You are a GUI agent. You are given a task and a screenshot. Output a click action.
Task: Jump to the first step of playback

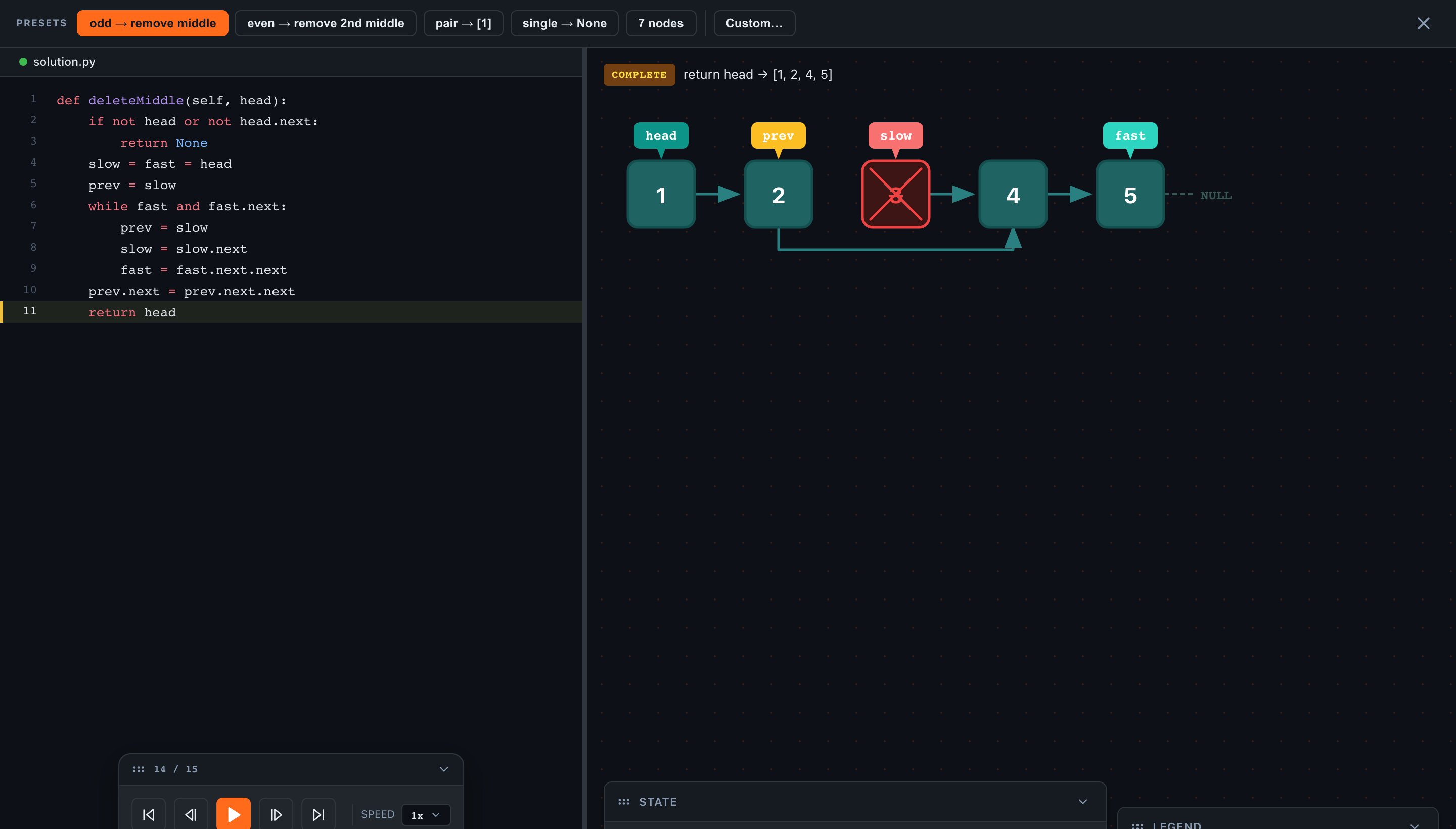pyautogui.click(x=149, y=814)
